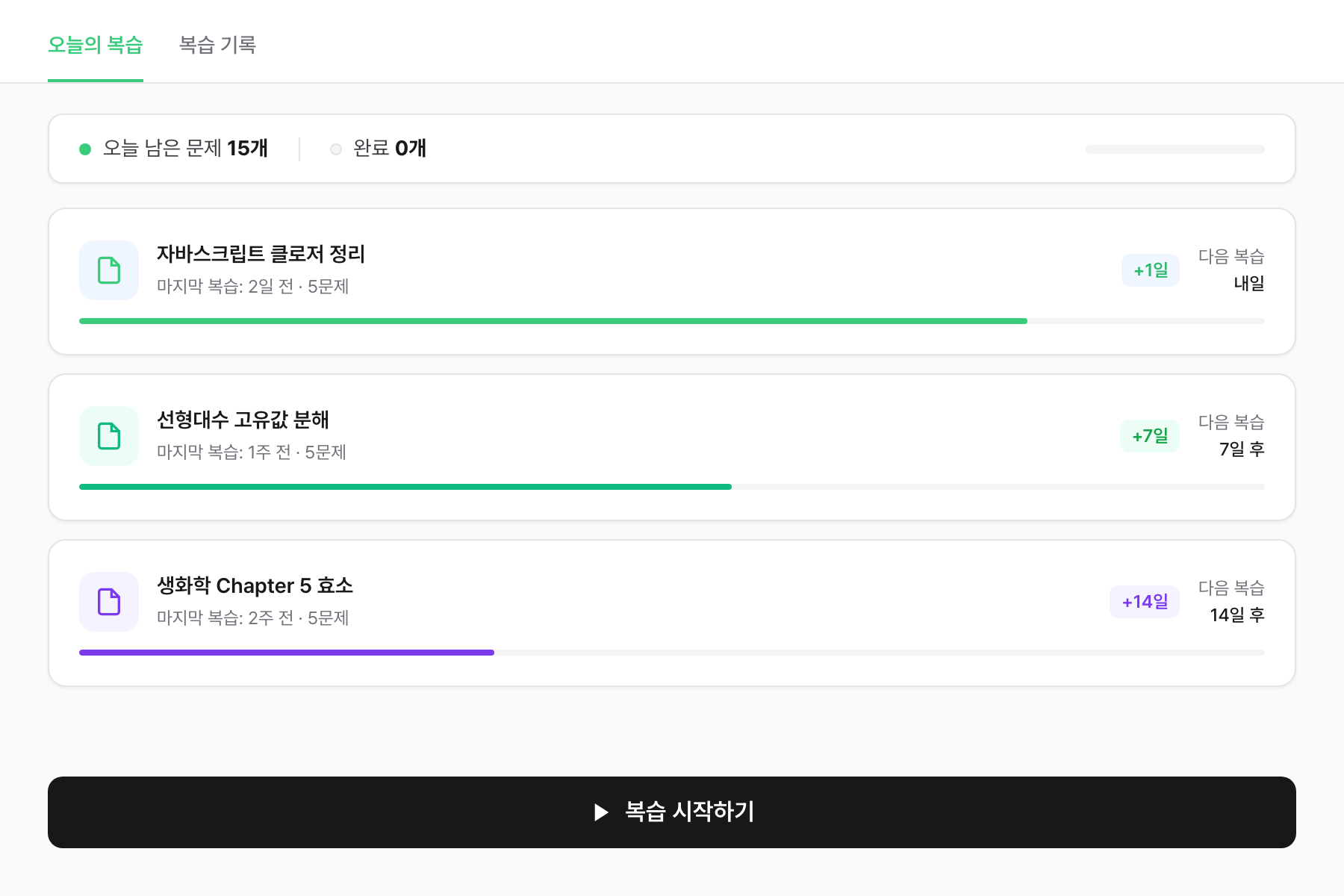Click the purple 생화학 Chapter 5 document icon
1344x896 pixels.
click(109, 602)
